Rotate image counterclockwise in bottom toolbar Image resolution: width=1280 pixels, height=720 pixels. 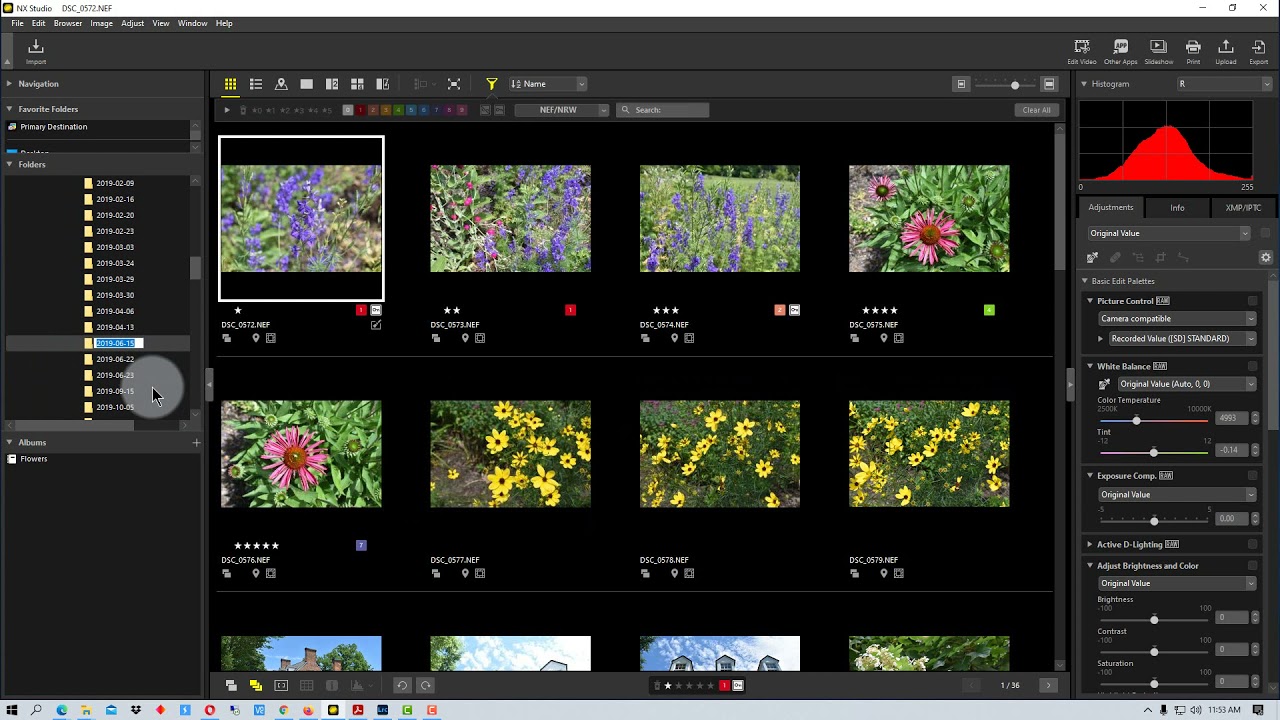pos(402,685)
